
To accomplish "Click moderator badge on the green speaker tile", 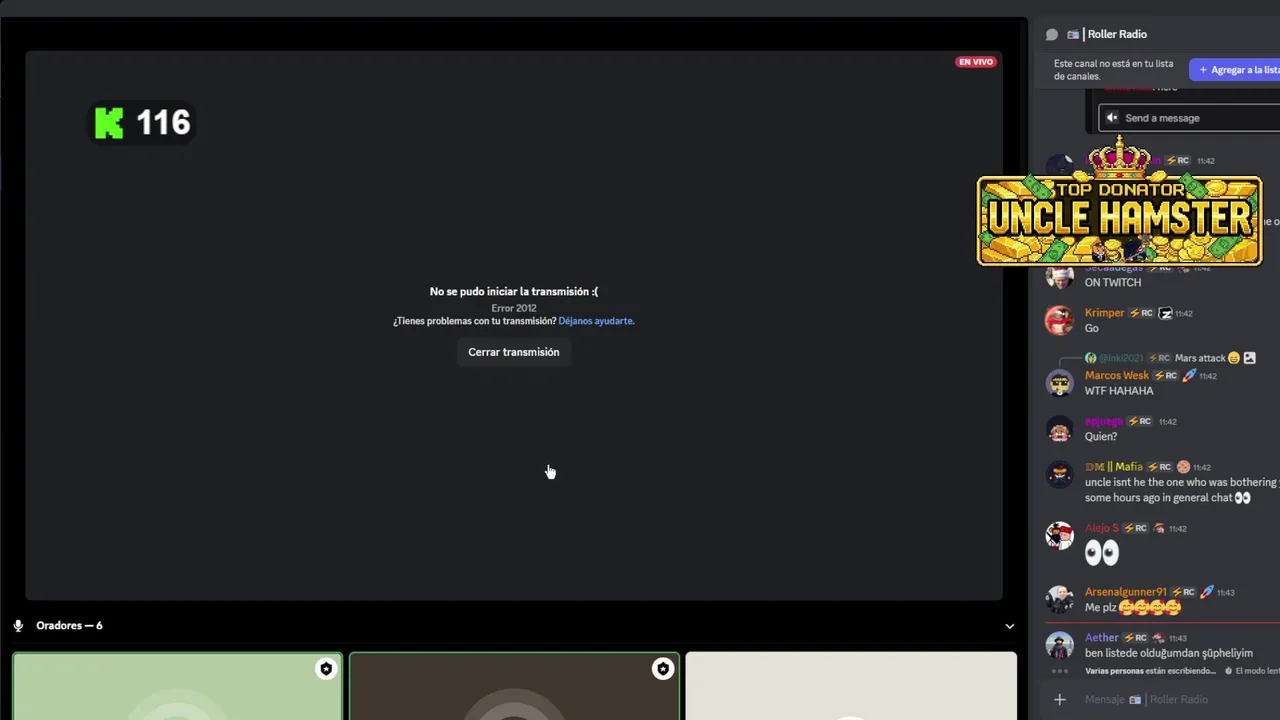I will (326, 669).
